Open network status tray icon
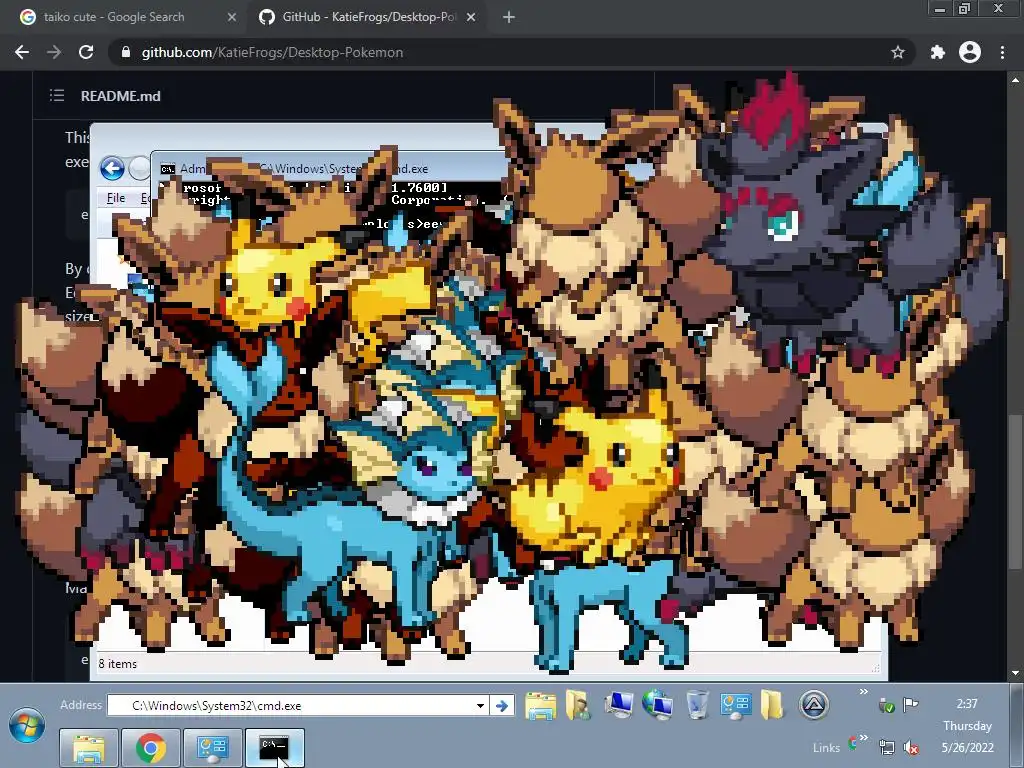 [x=886, y=747]
